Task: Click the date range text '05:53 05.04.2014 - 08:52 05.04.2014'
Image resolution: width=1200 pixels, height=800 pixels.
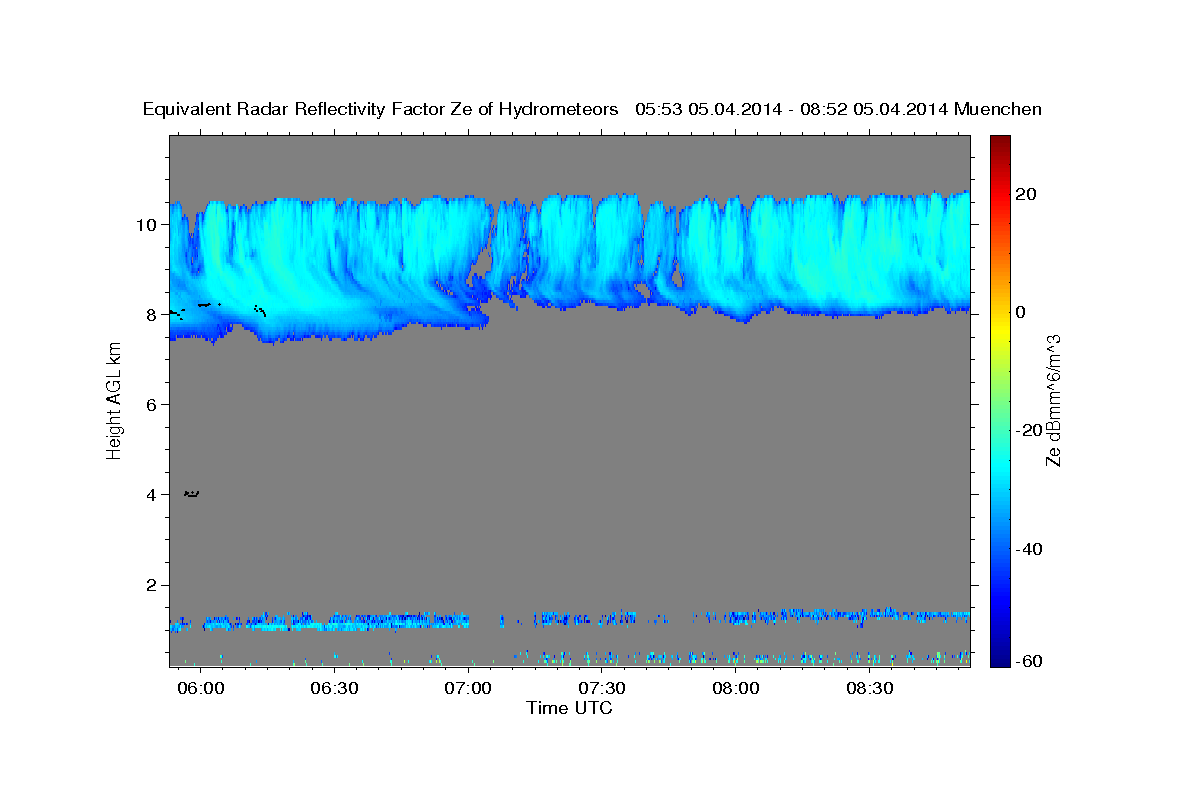Action: point(793,110)
